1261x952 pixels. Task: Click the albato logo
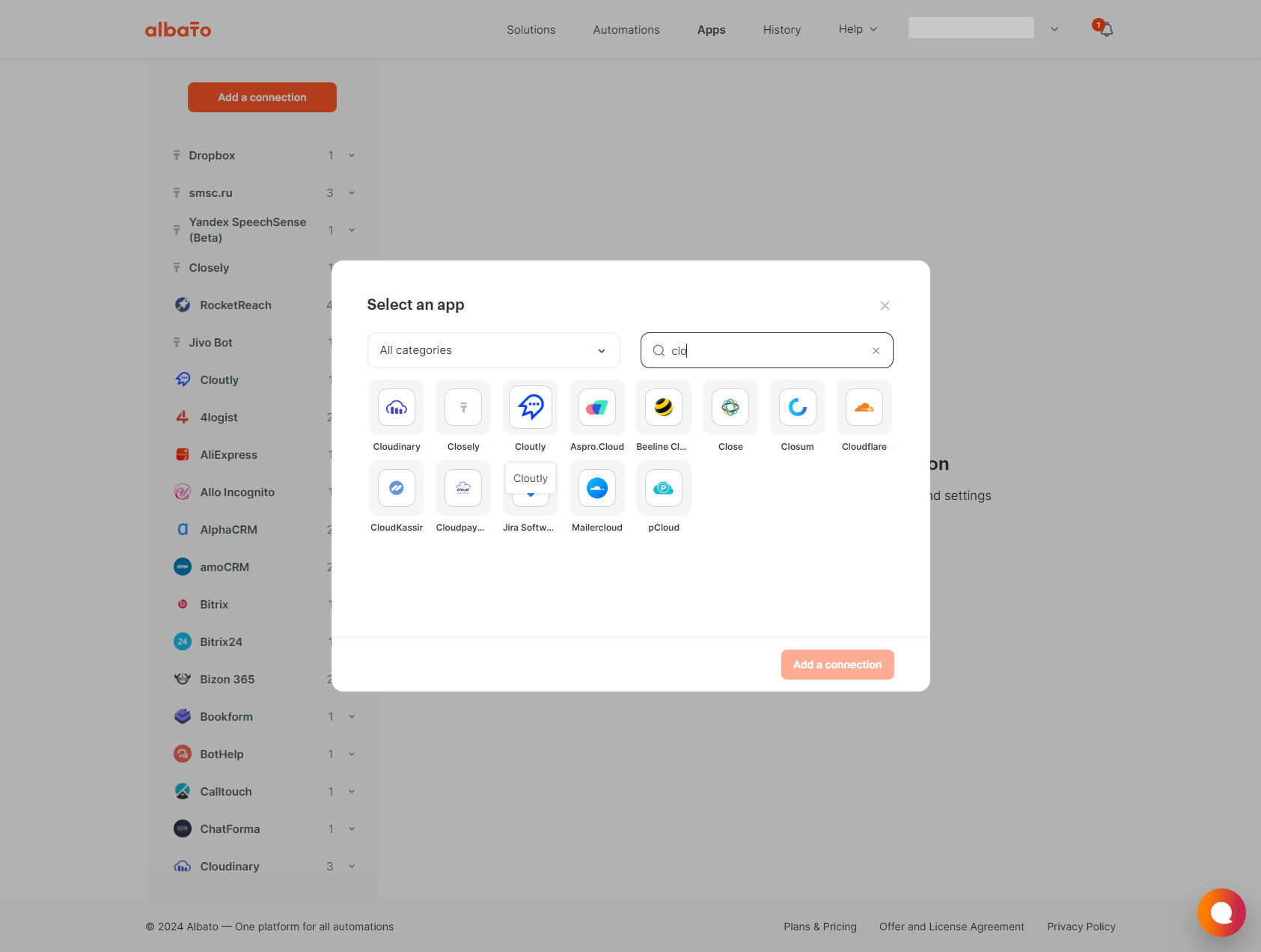pos(178,29)
